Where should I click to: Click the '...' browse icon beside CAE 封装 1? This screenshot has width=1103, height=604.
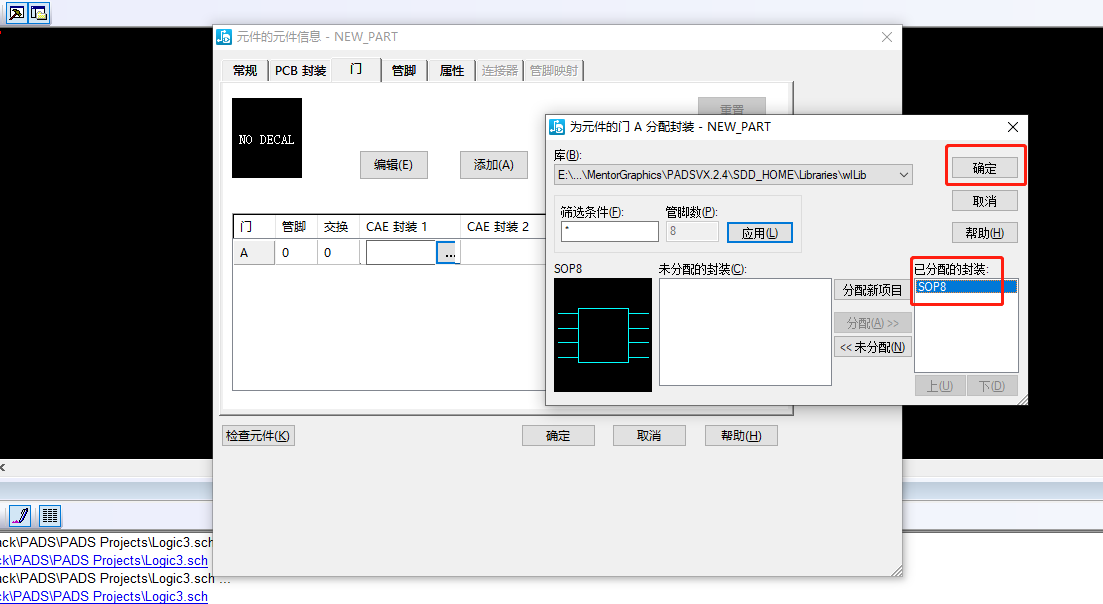448,252
